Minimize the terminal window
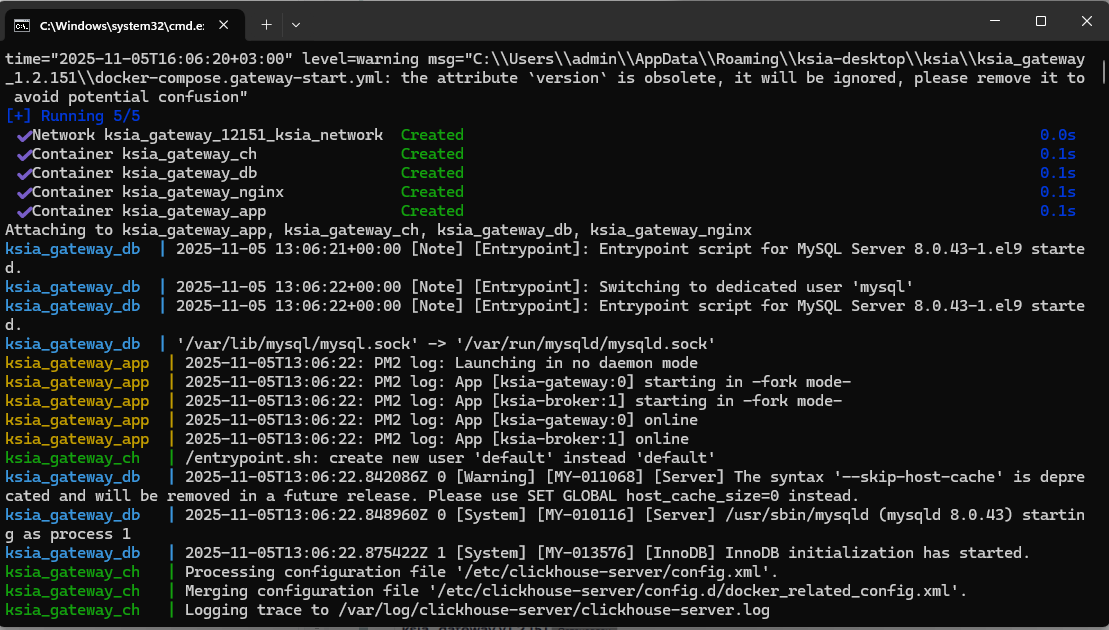This screenshot has height=630, width=1109. point(994,21)
